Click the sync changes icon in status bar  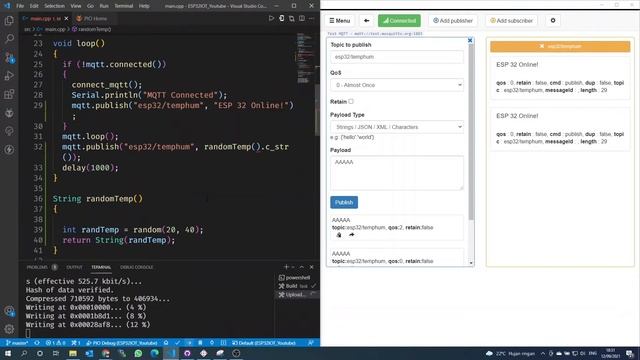pyautogui.click(x=37, y=343)
